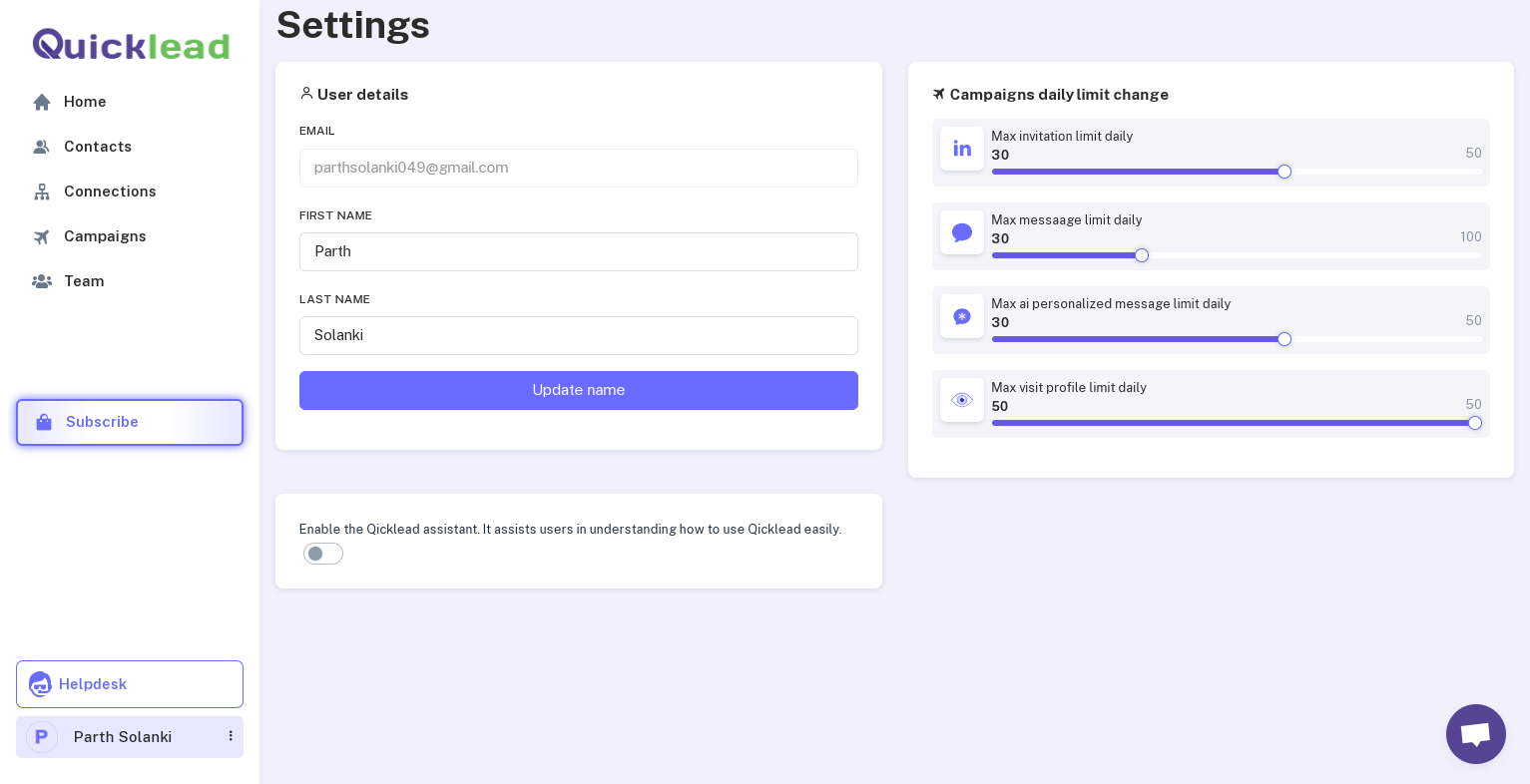Go to Home in sidebar

85,102
